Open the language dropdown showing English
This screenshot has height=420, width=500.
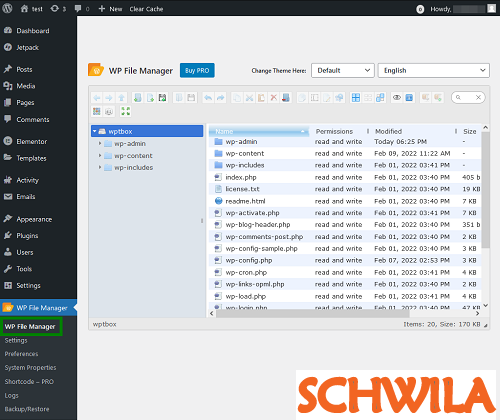(x=433, y=70)
